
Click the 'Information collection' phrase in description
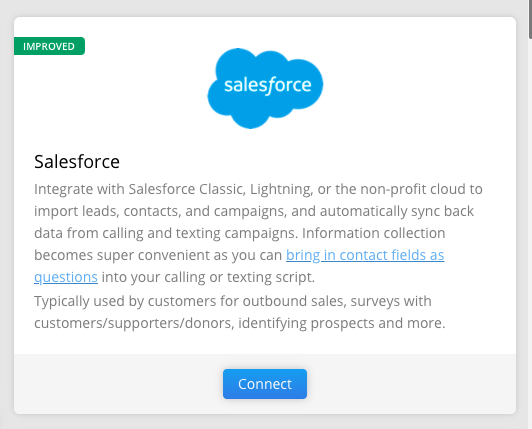click(x=374, y=234)
